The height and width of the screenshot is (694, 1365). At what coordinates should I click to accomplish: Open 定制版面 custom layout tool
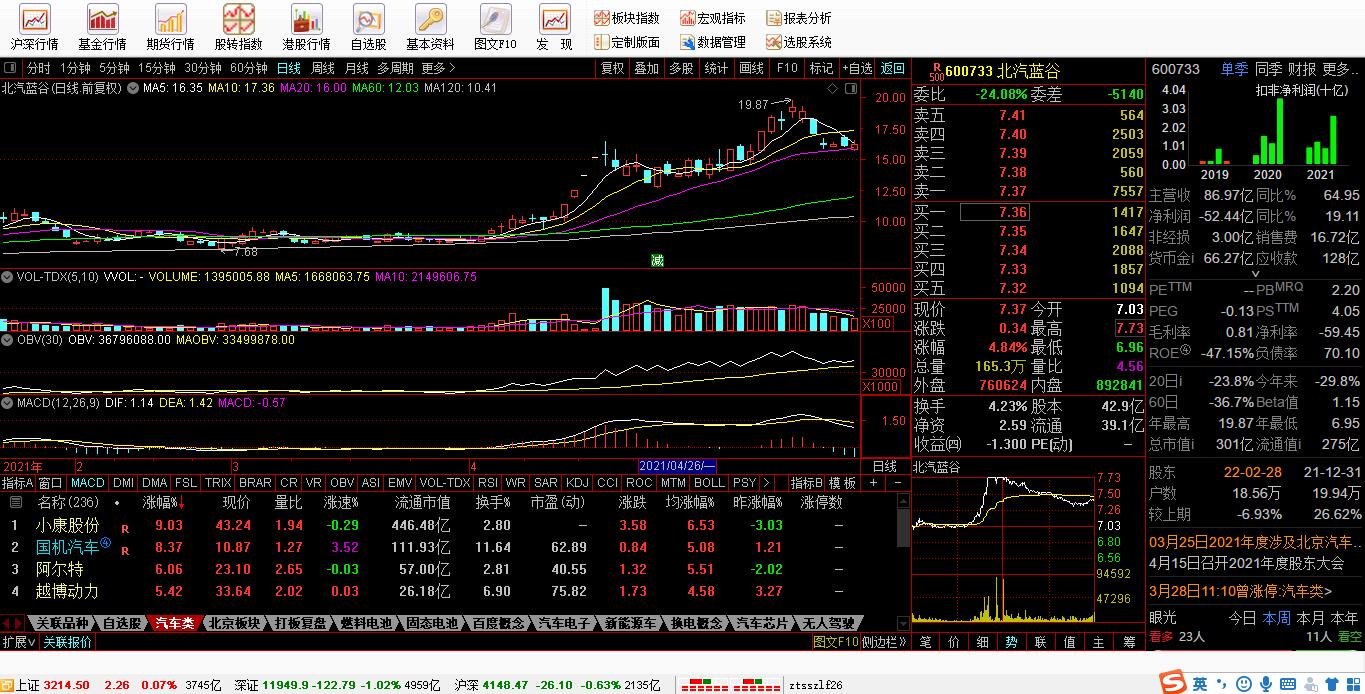627,42
